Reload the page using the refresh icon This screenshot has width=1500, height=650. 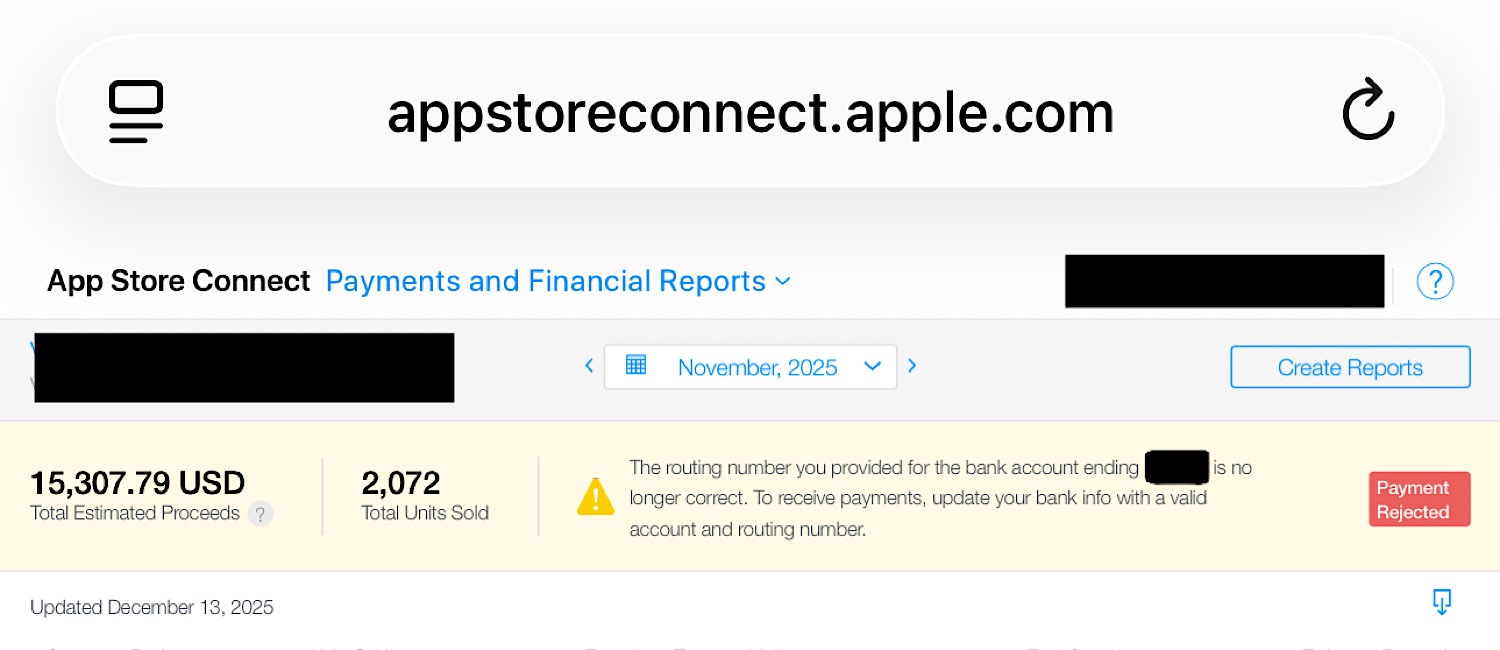coord(1367,111)
